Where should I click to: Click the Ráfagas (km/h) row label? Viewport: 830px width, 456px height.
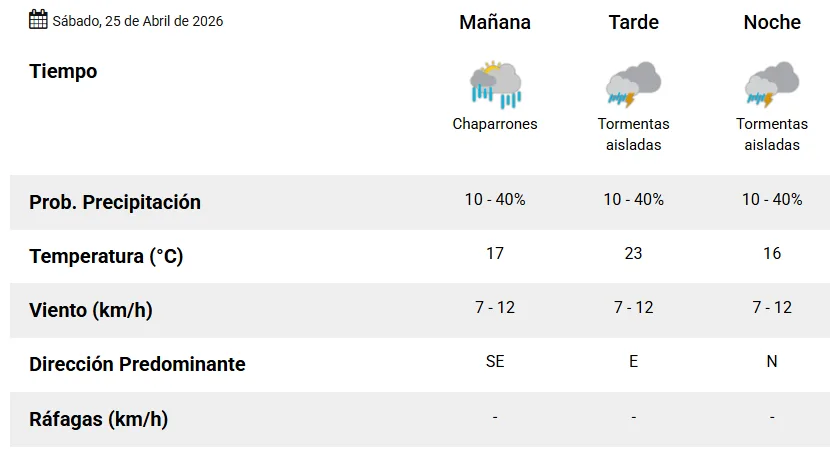[x=98, y=419]
